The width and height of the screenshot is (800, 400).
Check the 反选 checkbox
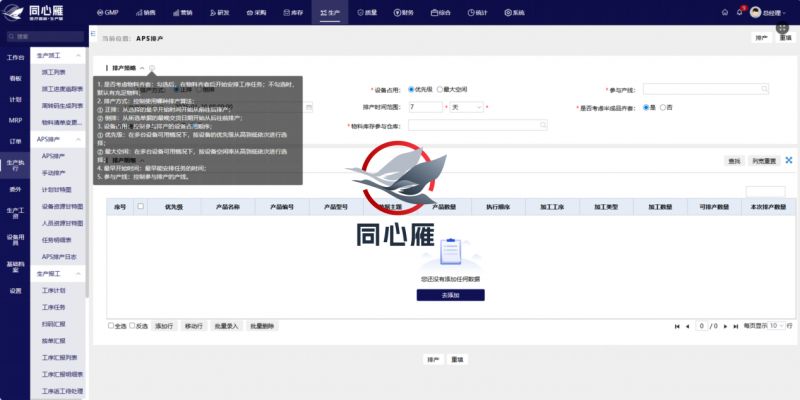132,326
